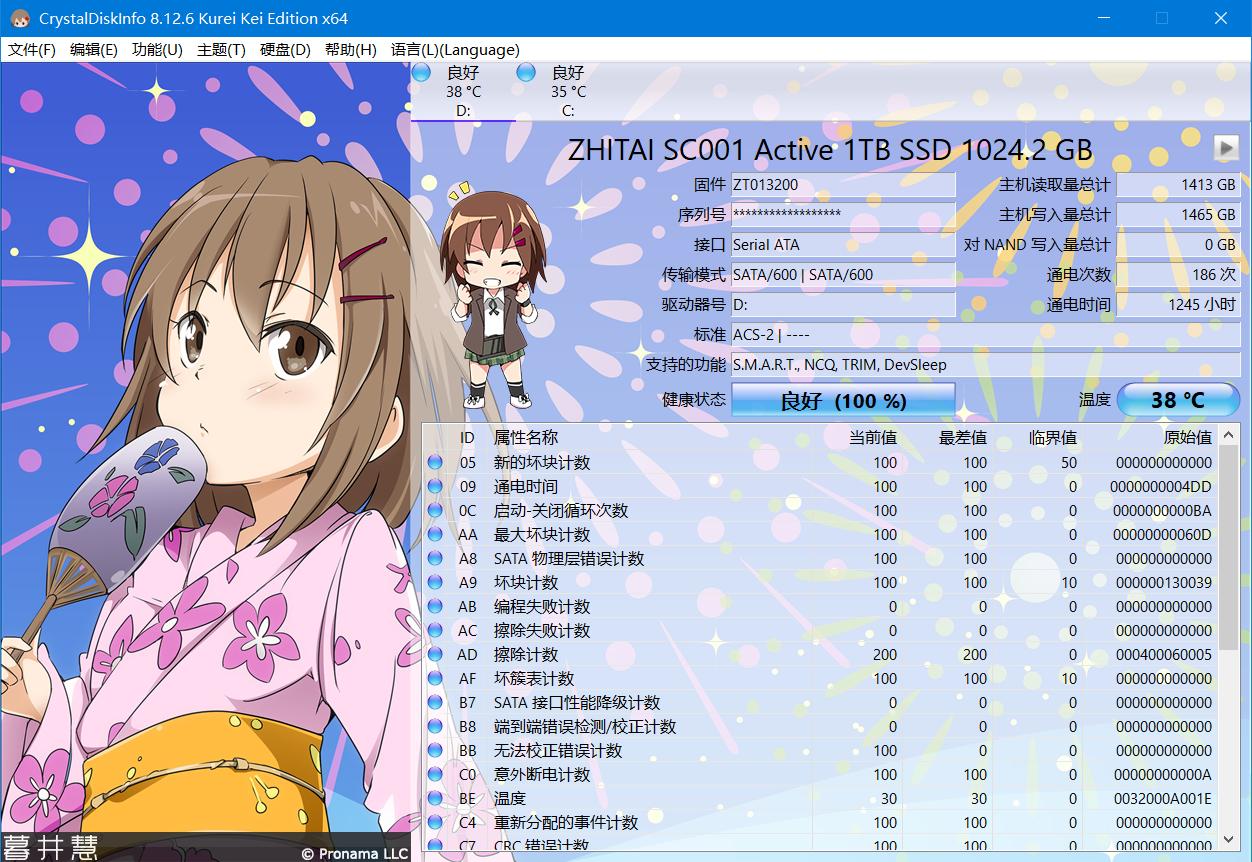Click the blue status orb of drive C:
The height and width of the screenshot is (862, 1252).
(526, 72)
